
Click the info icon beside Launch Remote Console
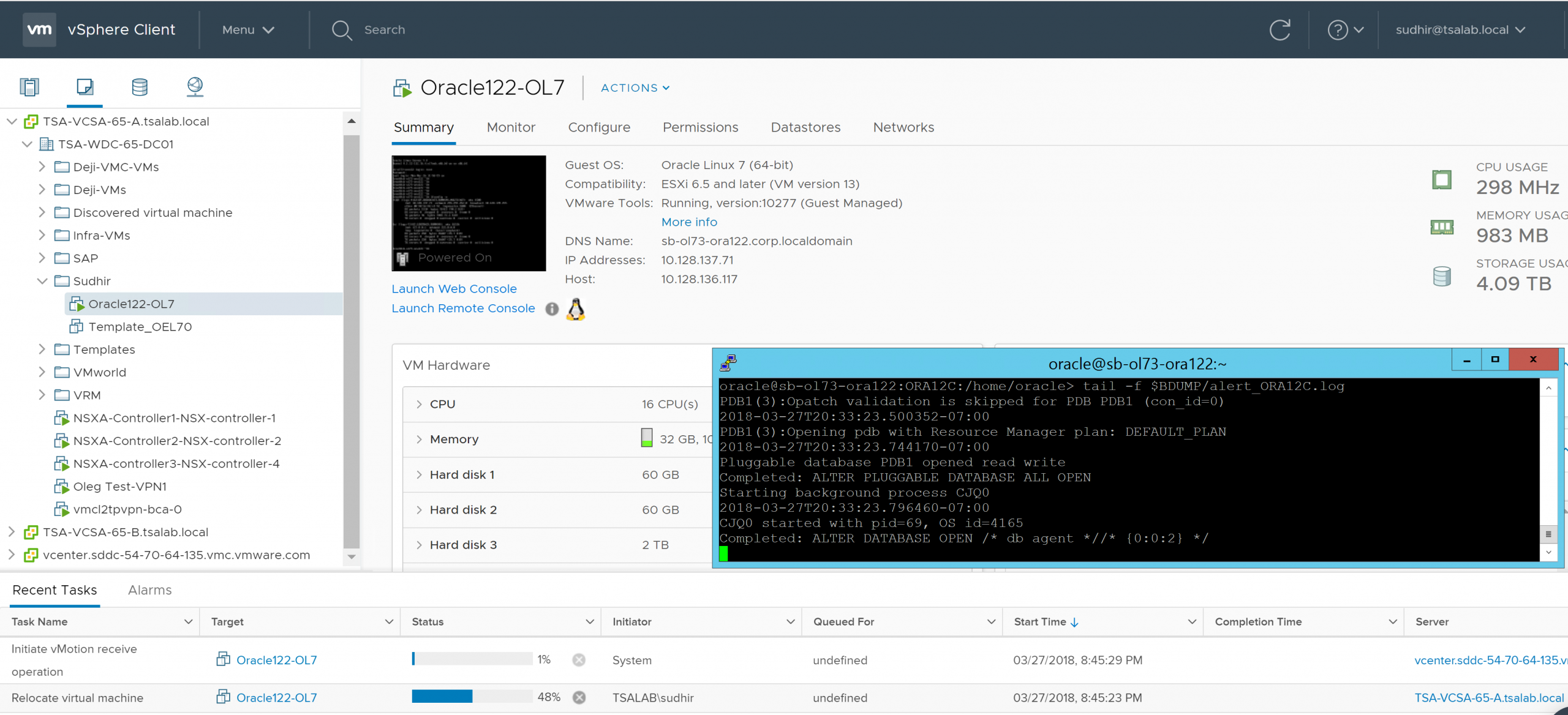coord(552,309)
